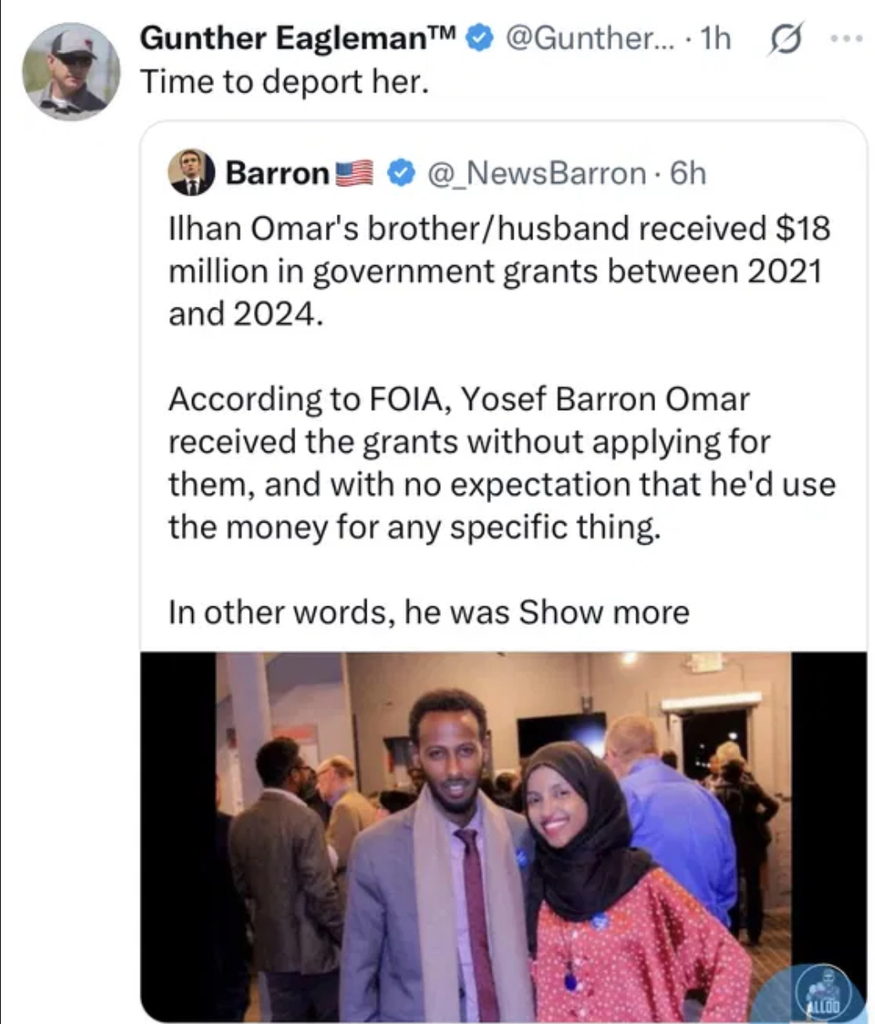Click the "Time to deport her." text
The width and height of the screenshot is (875, 1024).
(284, 82)
